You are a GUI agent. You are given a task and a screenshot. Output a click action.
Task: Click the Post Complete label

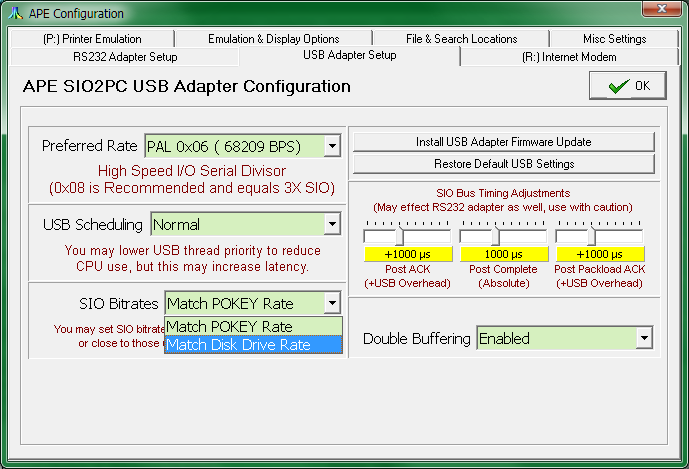504,269
